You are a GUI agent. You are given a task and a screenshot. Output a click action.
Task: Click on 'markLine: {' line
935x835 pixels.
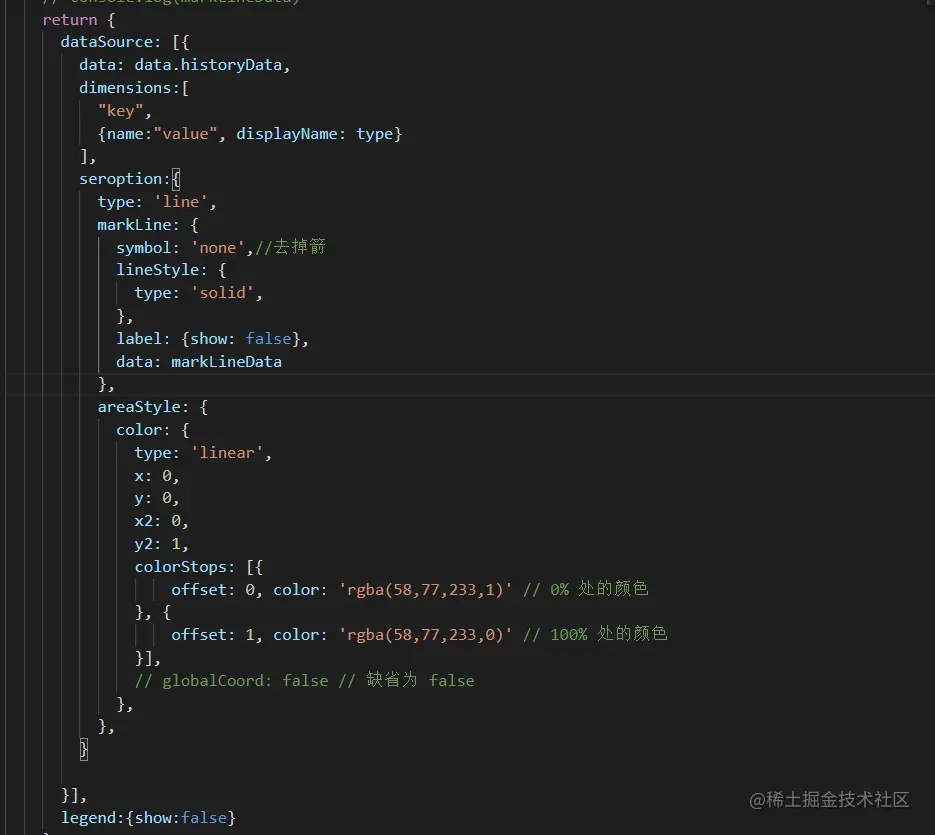click(x=148, y=225)
